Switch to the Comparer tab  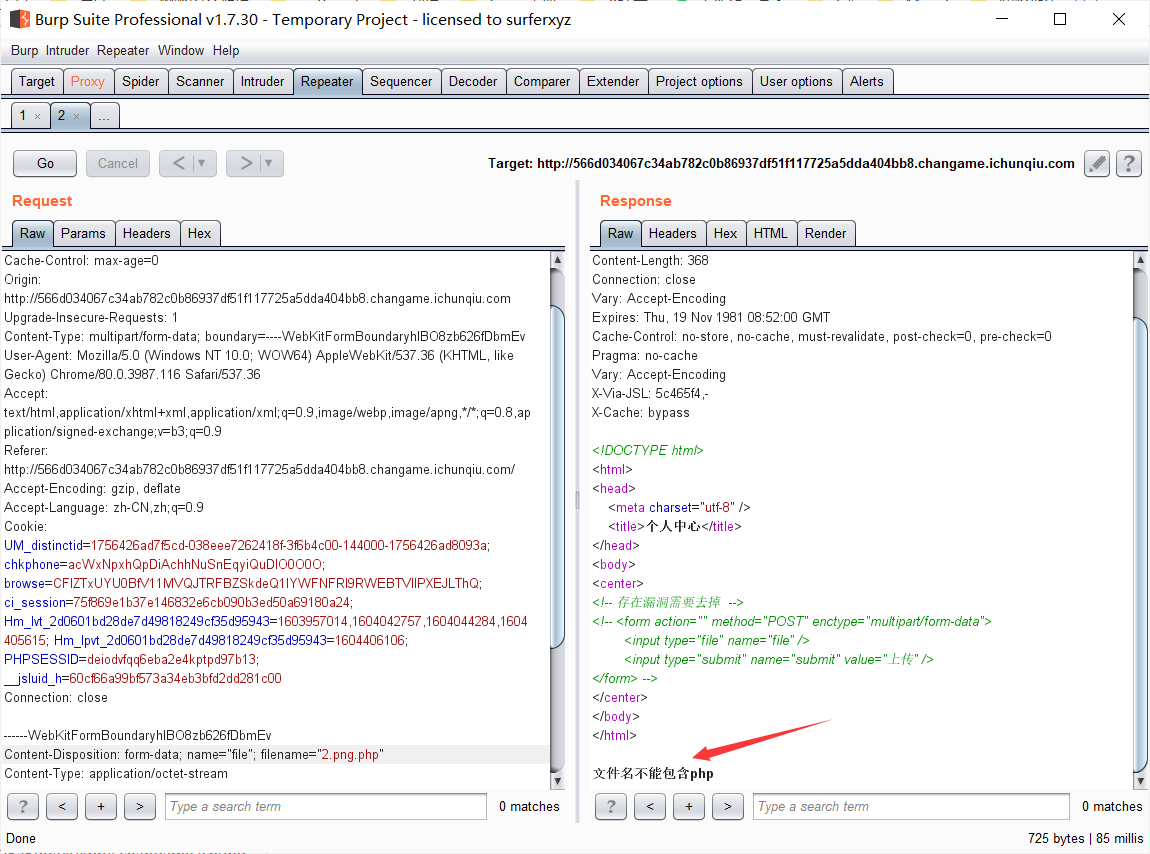click(542, 81)
